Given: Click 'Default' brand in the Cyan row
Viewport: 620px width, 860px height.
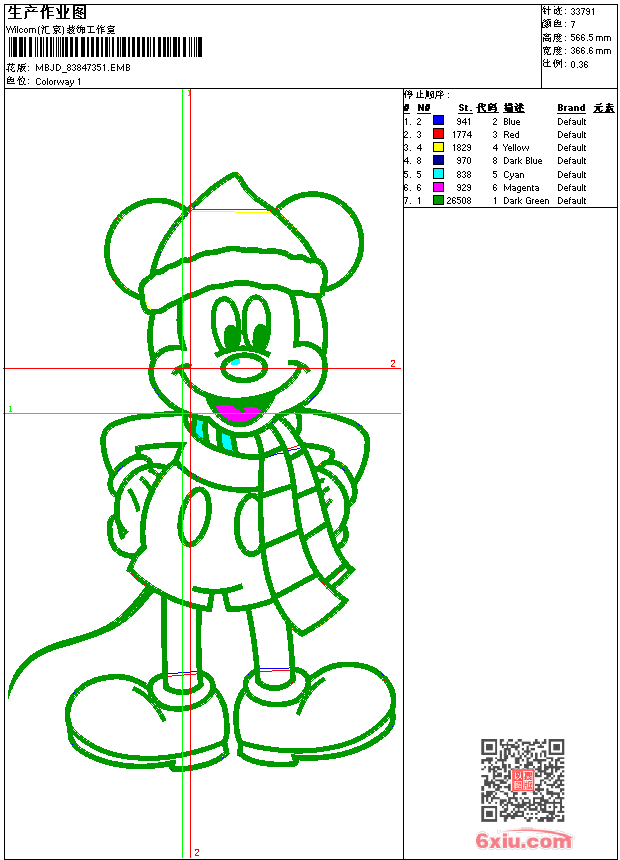Looking at the screenshot, I should 571,175.
